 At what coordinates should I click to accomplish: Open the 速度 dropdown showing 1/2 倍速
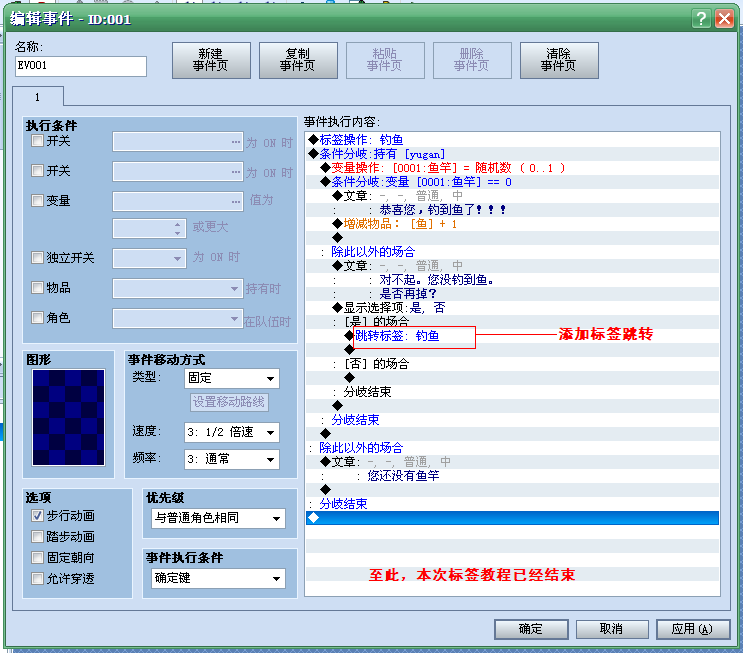[x=232, y=432]
